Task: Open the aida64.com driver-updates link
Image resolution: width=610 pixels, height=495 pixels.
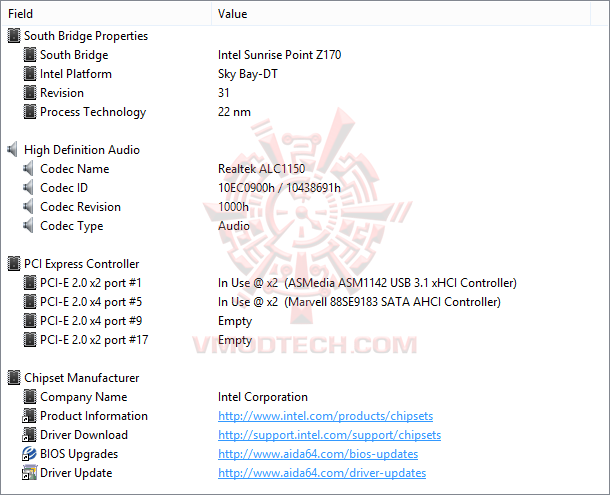Action: [x=322, y=473]
